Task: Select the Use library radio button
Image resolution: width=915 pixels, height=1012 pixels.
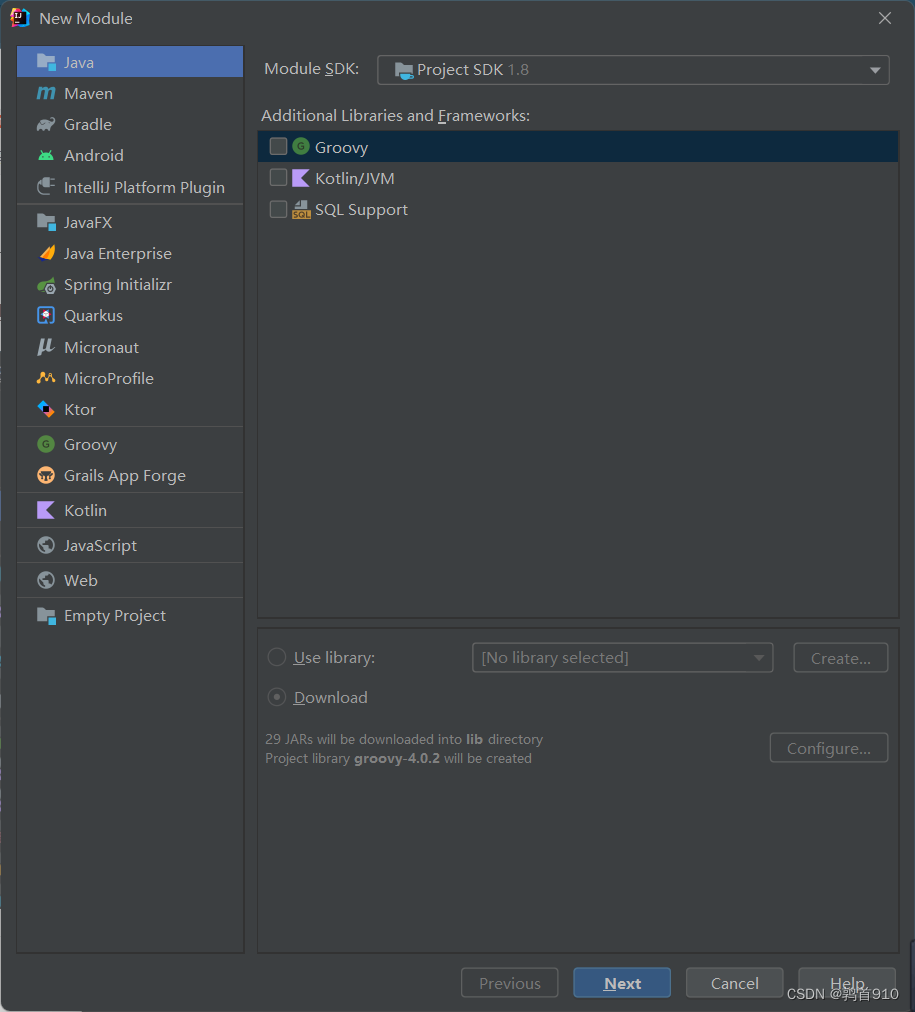Action: tap(277, 657)
